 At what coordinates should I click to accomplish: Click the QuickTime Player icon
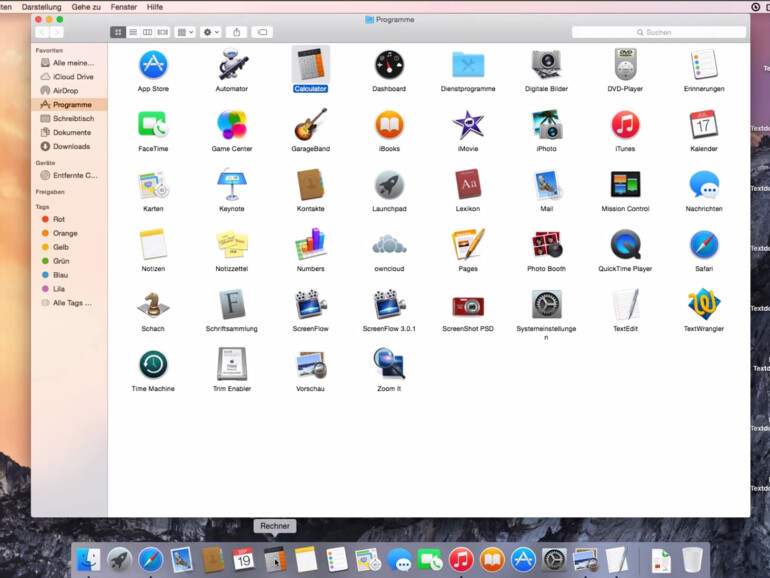[x=625, y=245]
